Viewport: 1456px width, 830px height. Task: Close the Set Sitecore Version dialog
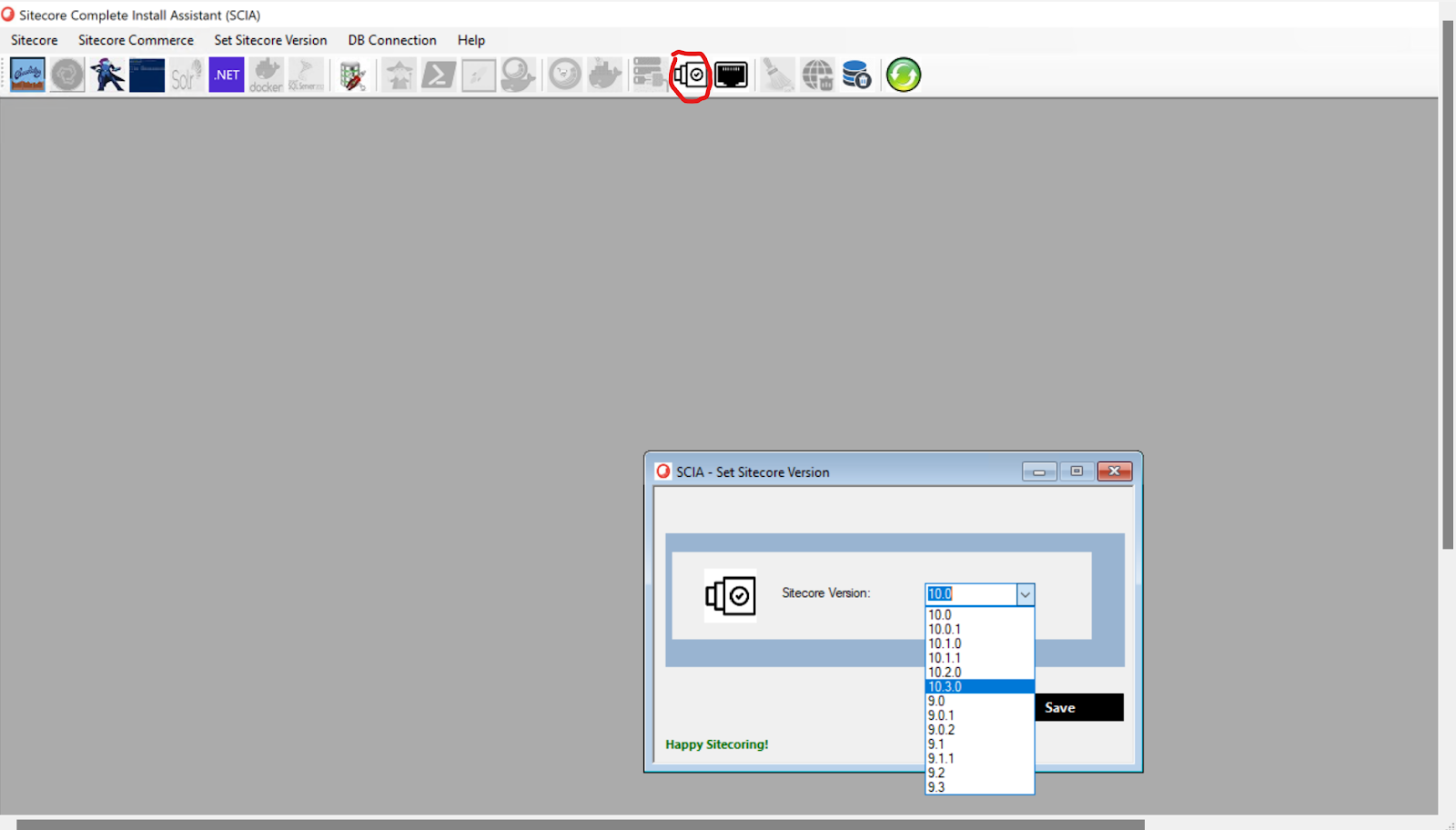pos(1115,471)
